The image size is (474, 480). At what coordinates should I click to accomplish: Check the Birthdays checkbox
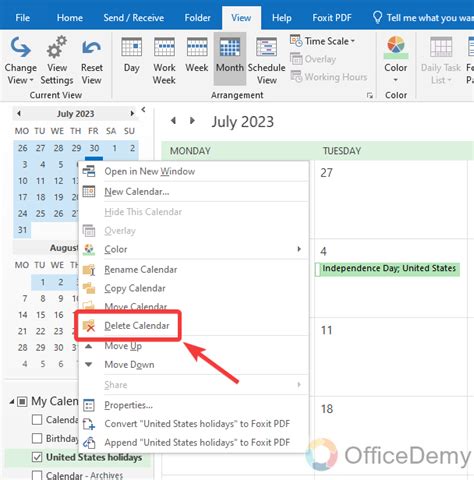(37, 438)
